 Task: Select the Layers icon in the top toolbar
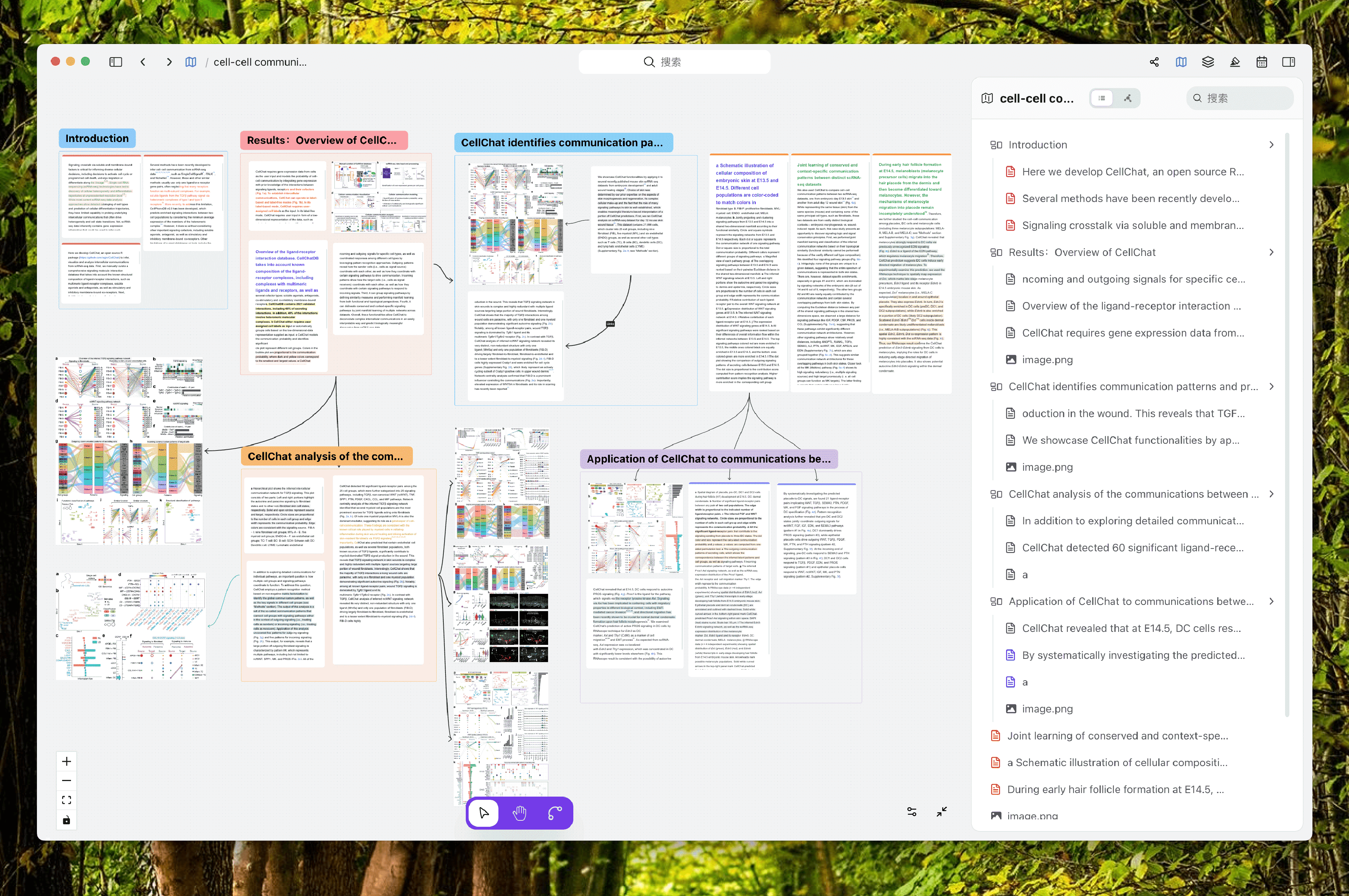tap(1208, 62)
